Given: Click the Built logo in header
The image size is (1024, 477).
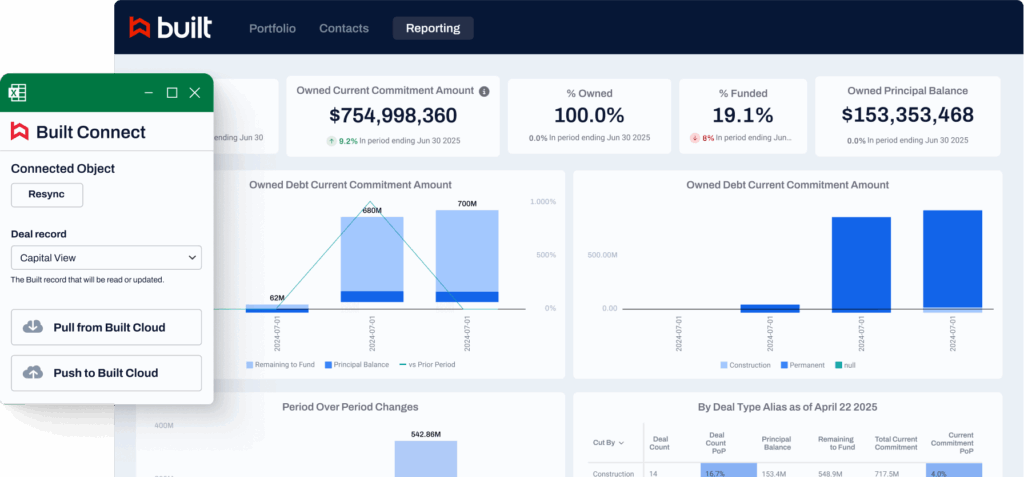Looking at the screenshot, I should 170,28.
